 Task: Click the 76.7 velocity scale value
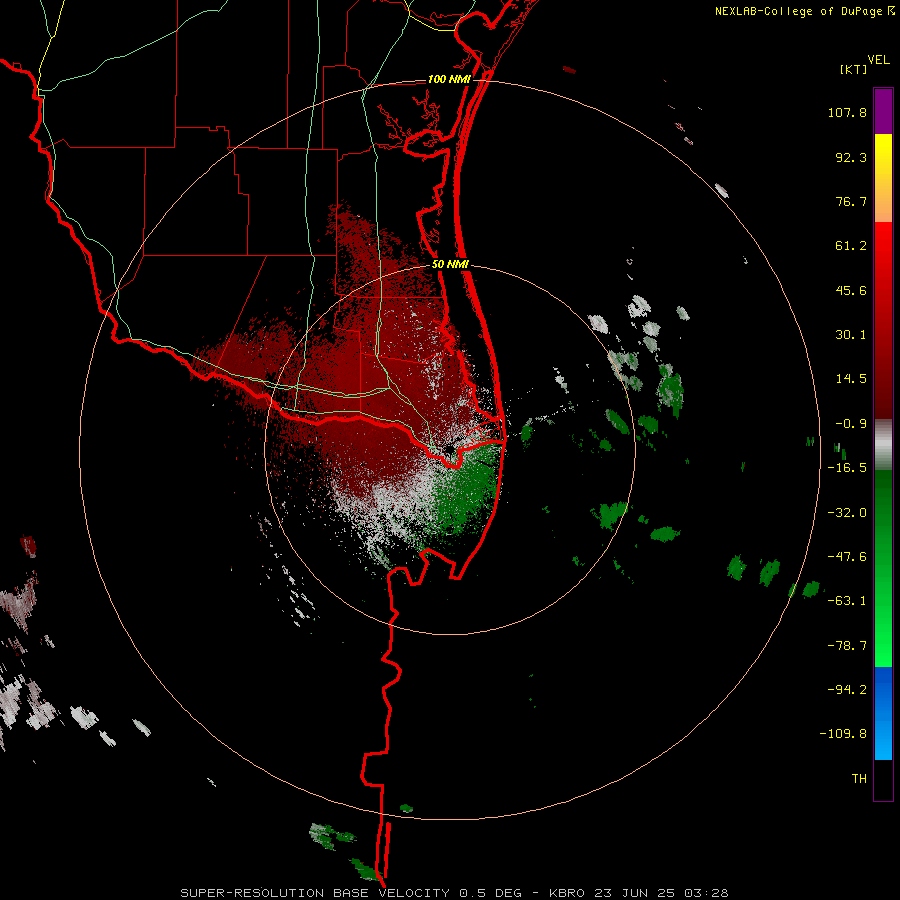coord(851,201)
